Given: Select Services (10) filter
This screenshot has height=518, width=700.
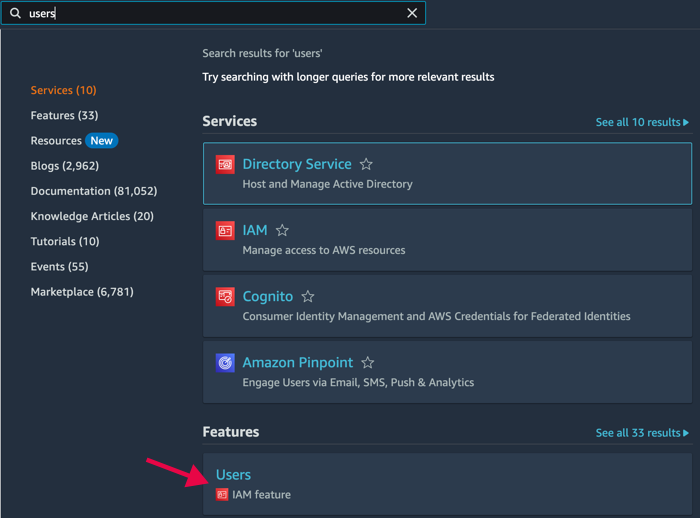Looking at the screenshot, I should point(63,90).
